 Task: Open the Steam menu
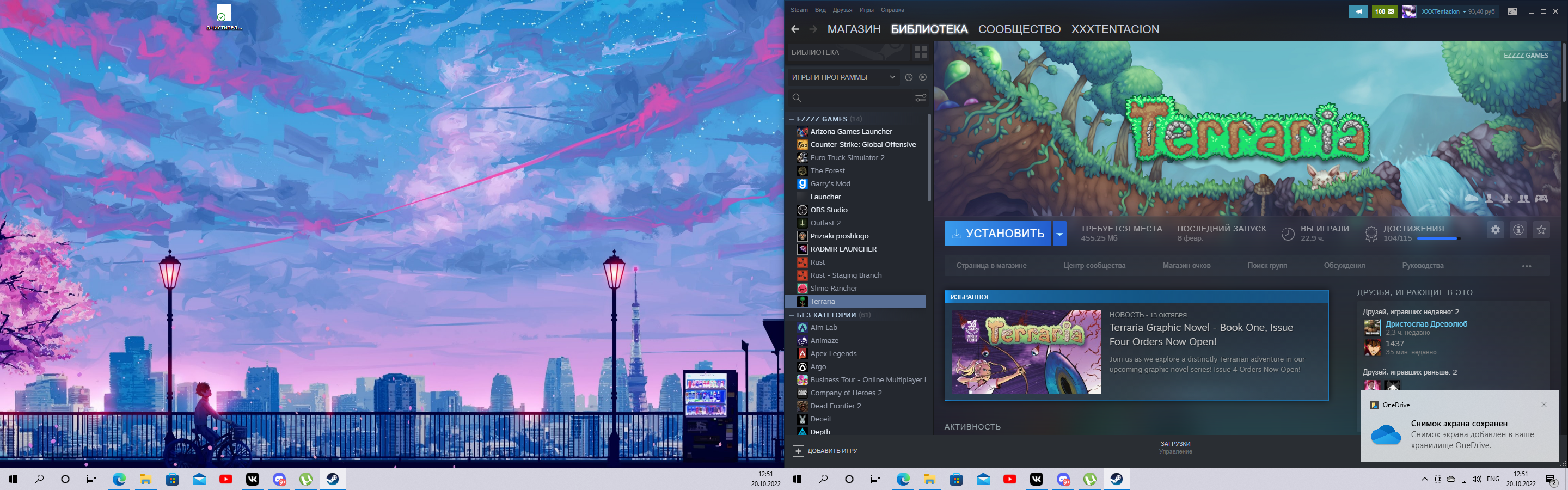(x=799, y=10)
